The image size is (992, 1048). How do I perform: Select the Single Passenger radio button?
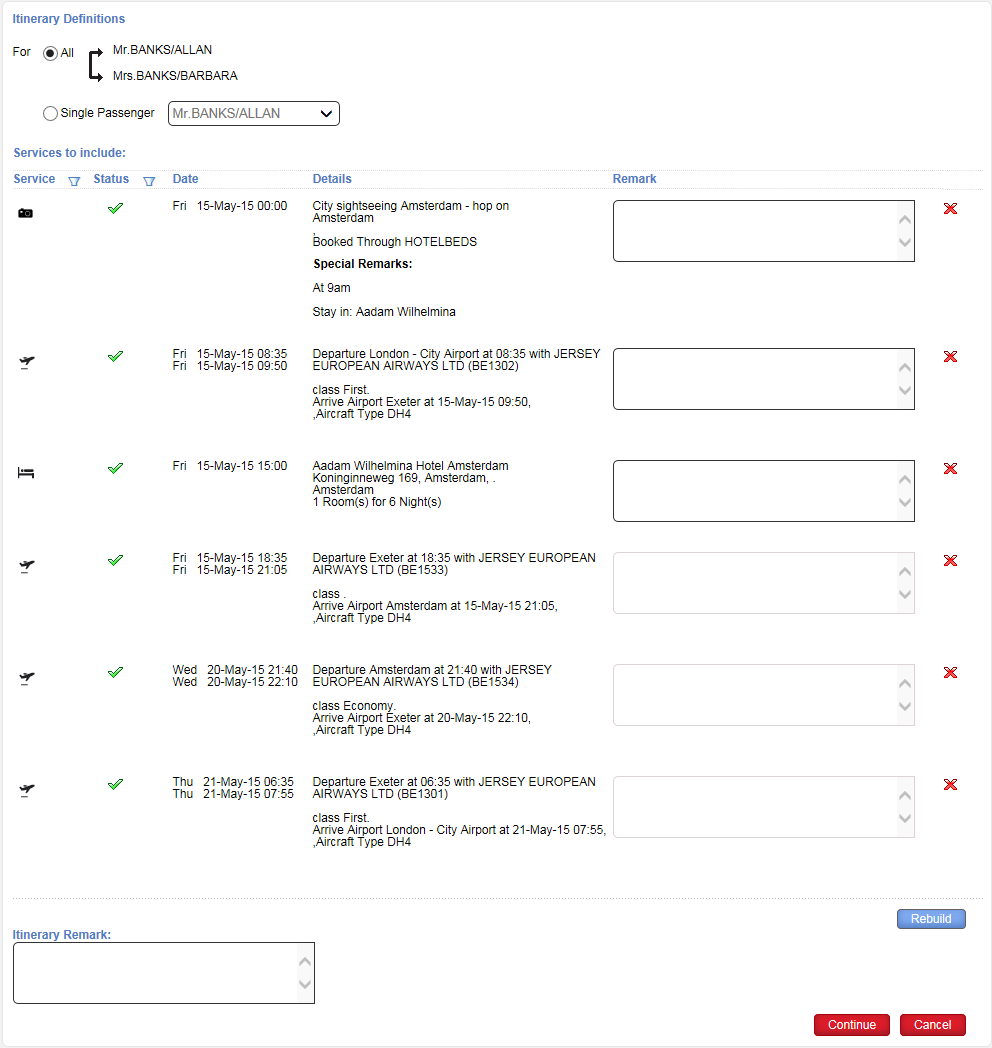click(50, 114)
